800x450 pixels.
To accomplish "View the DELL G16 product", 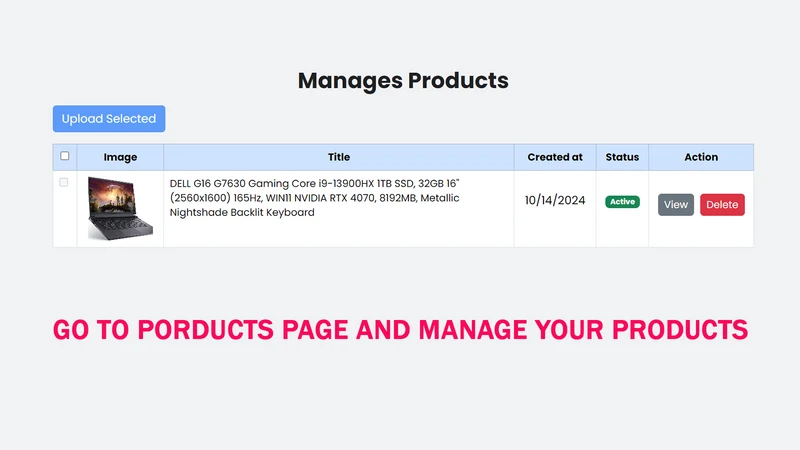I will [x=676, y=205].
